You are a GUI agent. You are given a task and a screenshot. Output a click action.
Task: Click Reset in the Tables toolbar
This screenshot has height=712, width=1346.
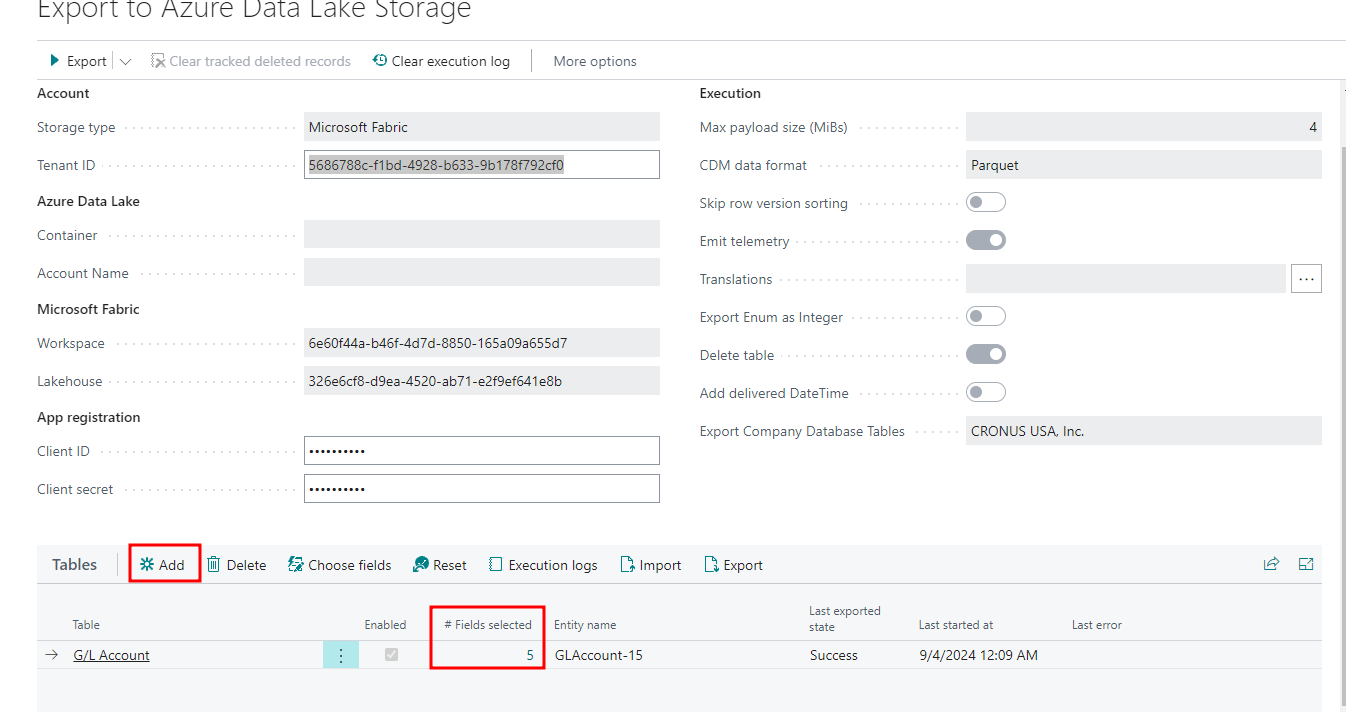pyautogui.click(x=440, y=565)
